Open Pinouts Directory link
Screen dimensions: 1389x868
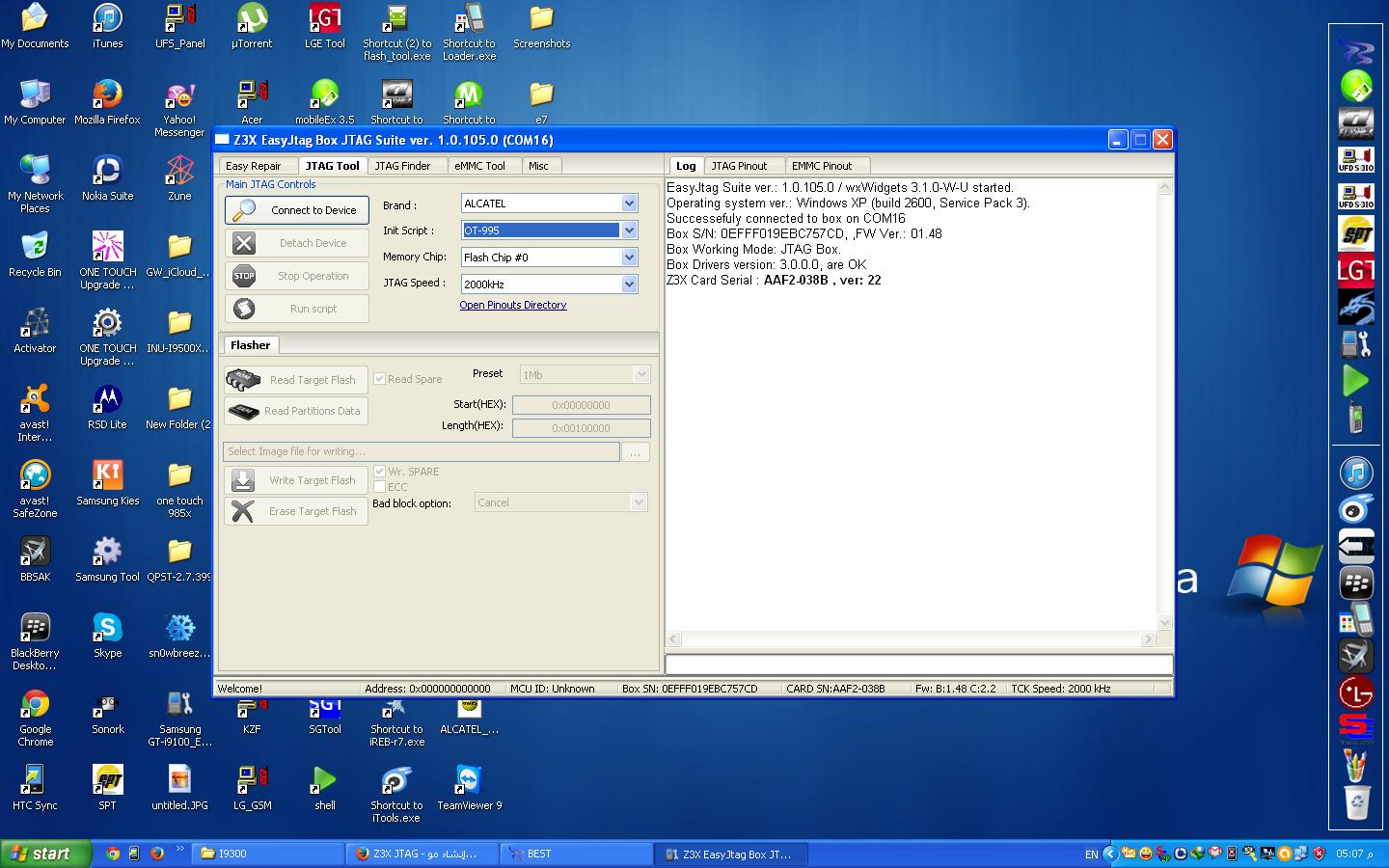513,305
